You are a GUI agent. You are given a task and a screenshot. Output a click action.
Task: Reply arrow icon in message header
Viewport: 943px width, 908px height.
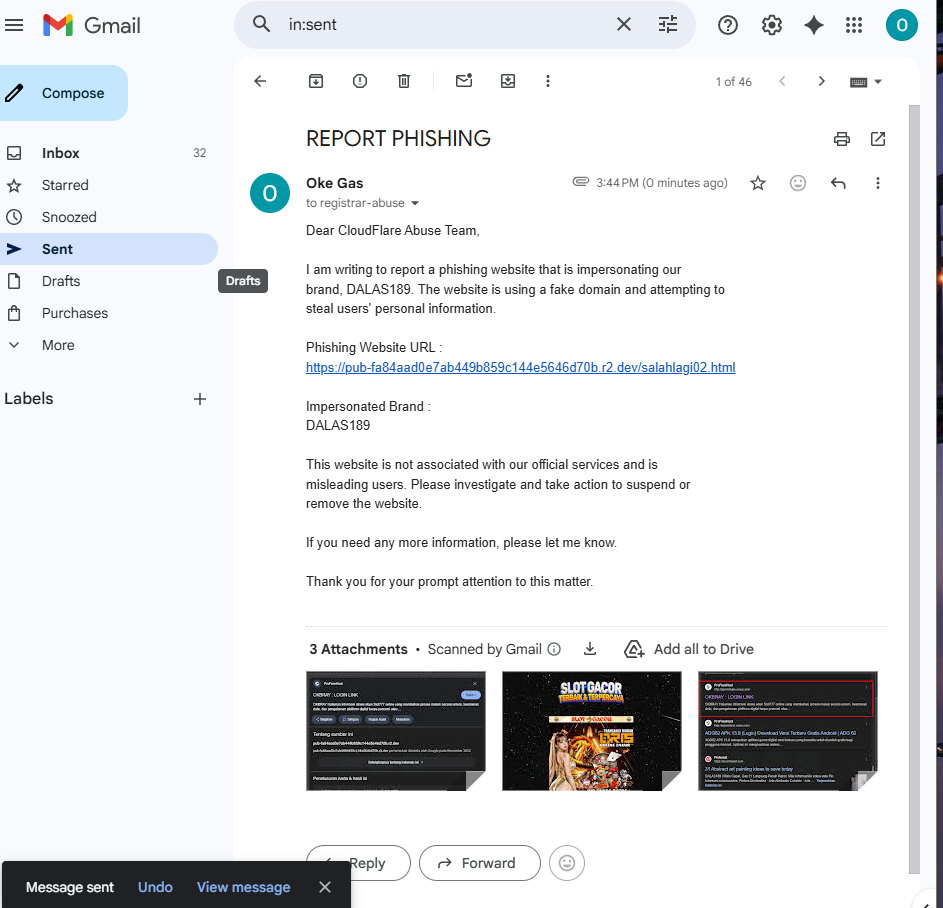coord(838,183)
